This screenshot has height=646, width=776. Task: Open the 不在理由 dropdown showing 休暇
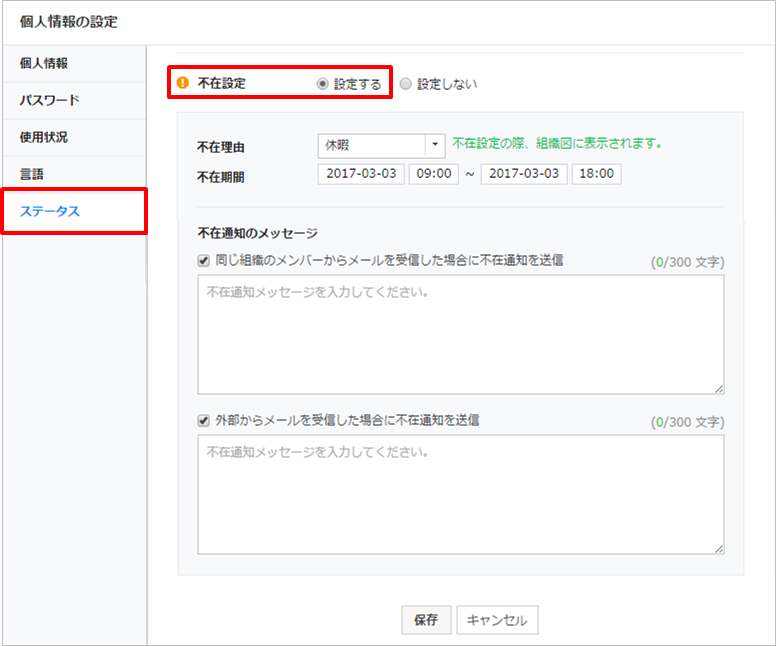[x=371, y=145]
